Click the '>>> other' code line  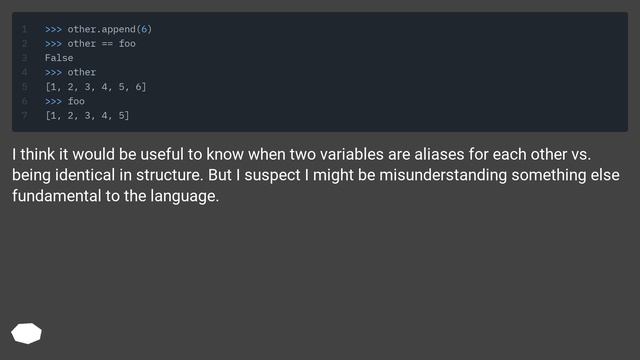(x=70, y=72)
